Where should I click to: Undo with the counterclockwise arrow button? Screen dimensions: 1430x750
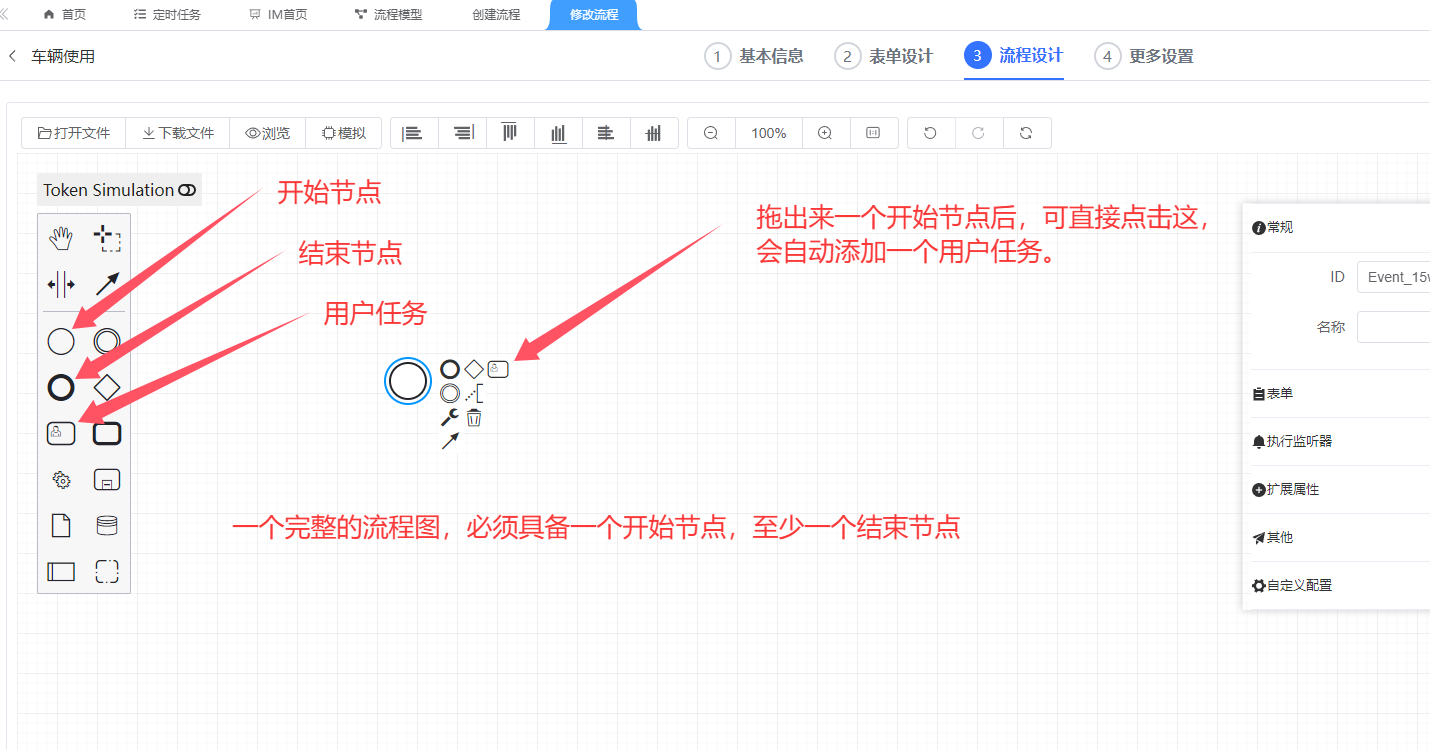[930, 133]
